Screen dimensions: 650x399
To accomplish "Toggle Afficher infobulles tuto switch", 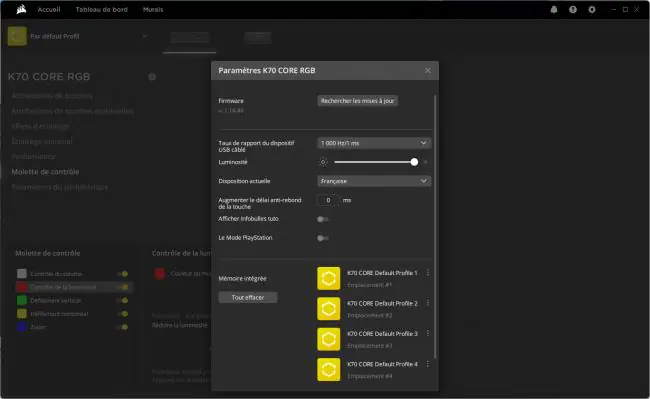I will pos(323,219).
